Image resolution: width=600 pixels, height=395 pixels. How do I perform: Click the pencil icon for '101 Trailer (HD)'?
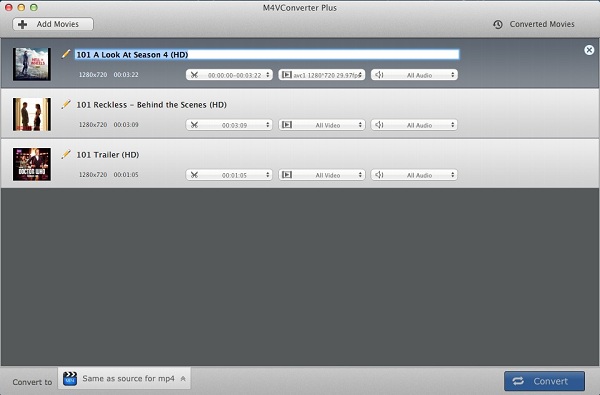[66, 154]
